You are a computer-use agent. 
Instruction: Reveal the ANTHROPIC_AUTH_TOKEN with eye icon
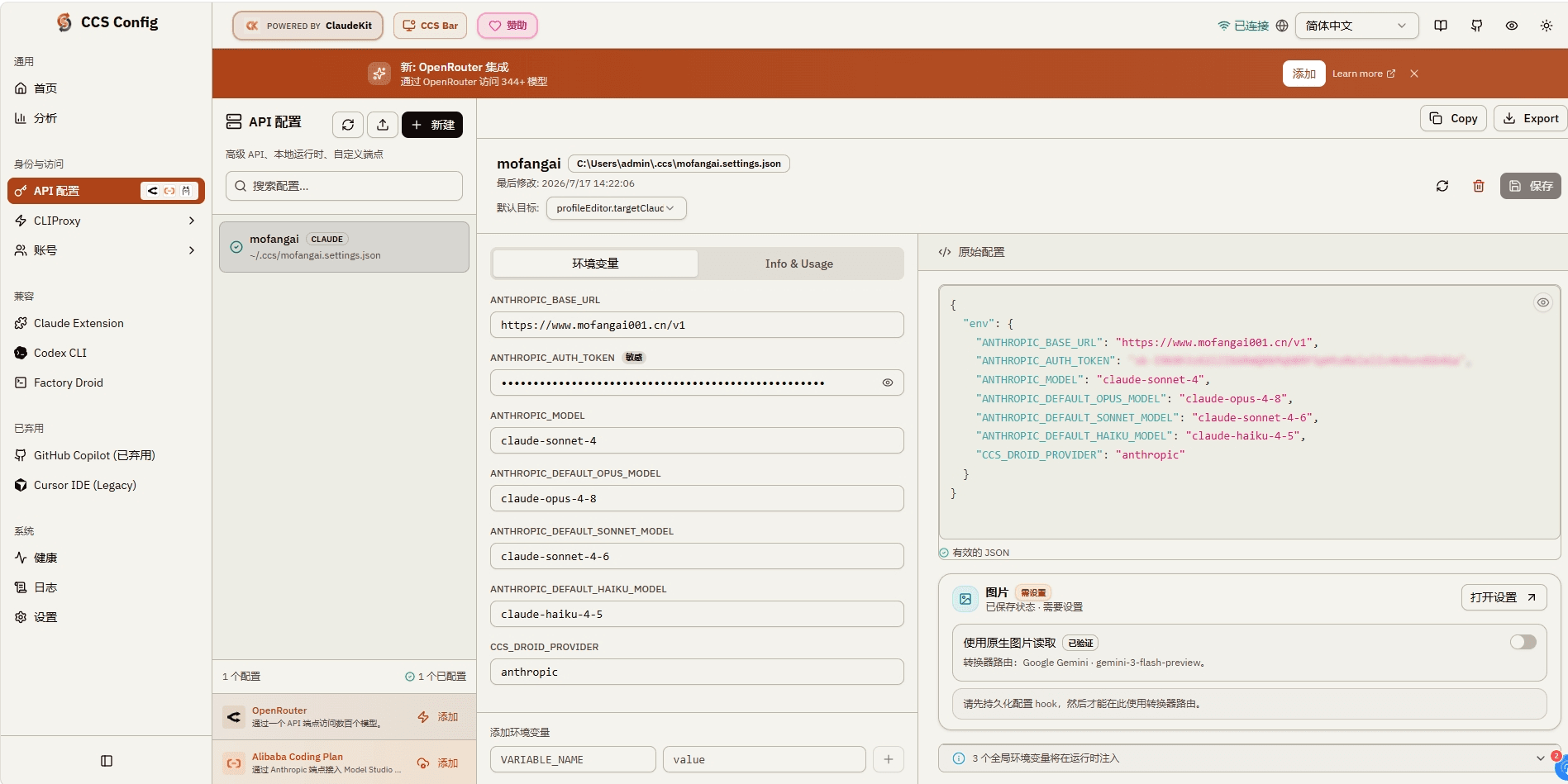click(888, 382)
